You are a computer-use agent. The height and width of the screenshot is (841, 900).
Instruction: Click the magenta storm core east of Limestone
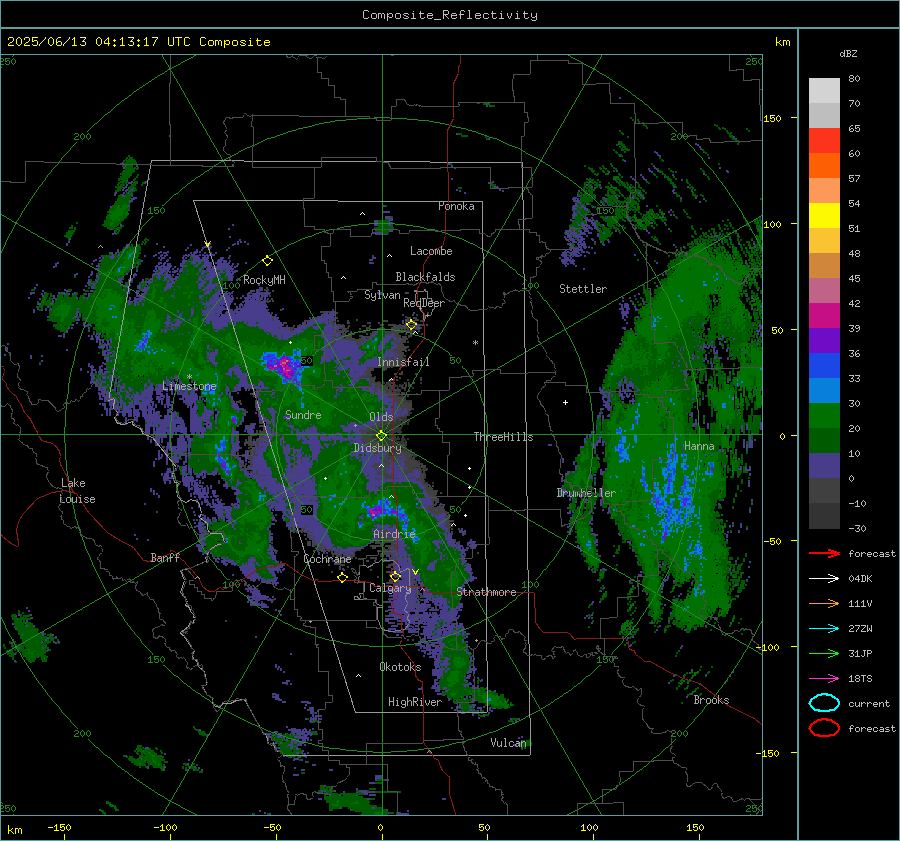(286, 366)
